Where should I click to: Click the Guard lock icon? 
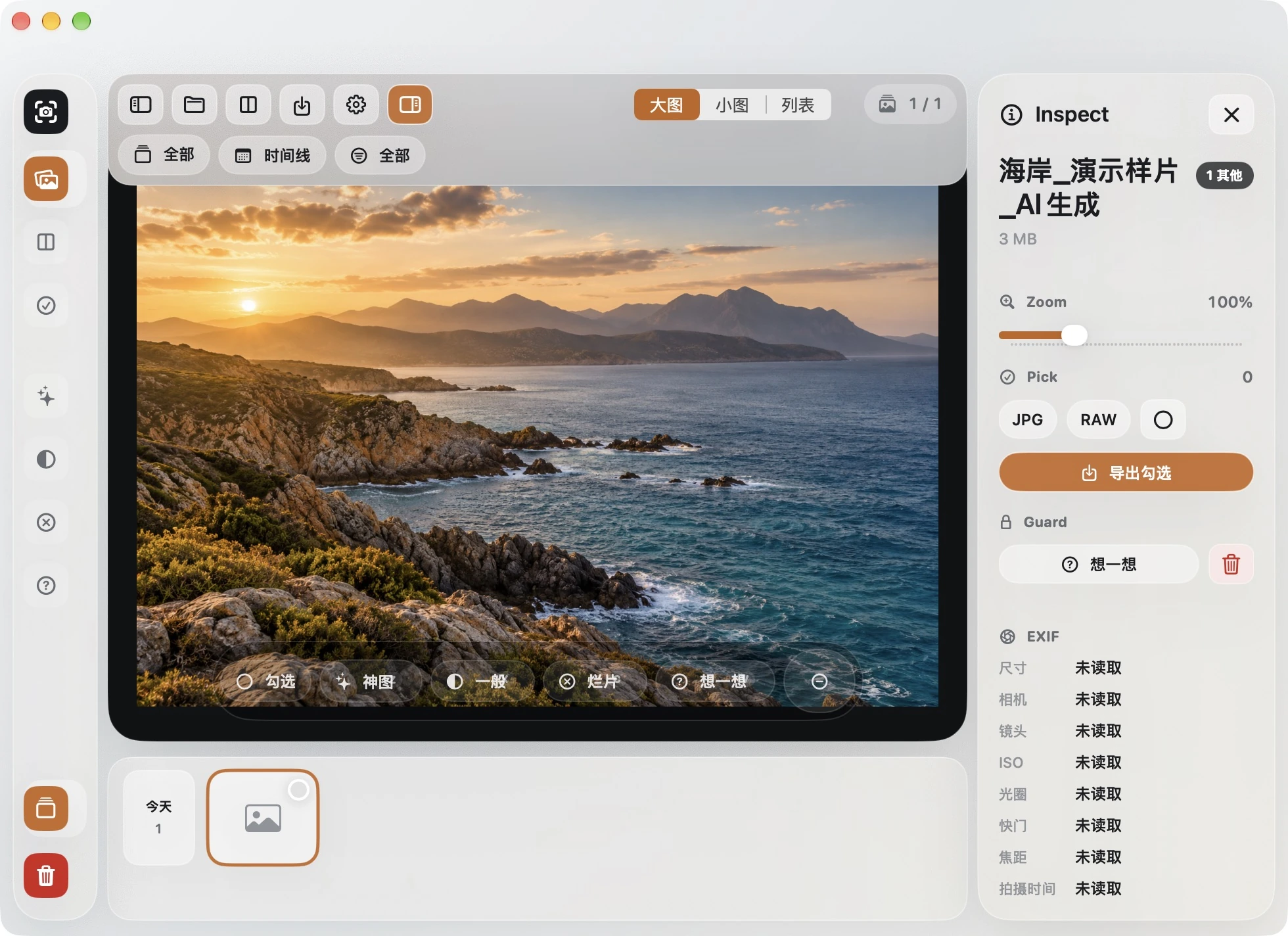(1006, 522)
